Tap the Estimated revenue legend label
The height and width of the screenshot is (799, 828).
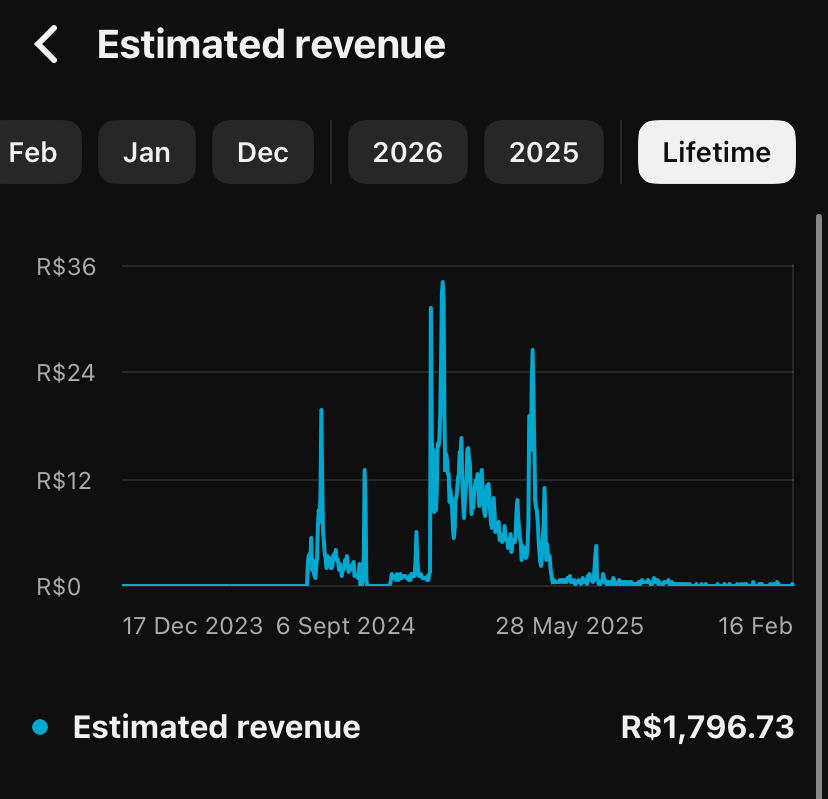(217, 727)
